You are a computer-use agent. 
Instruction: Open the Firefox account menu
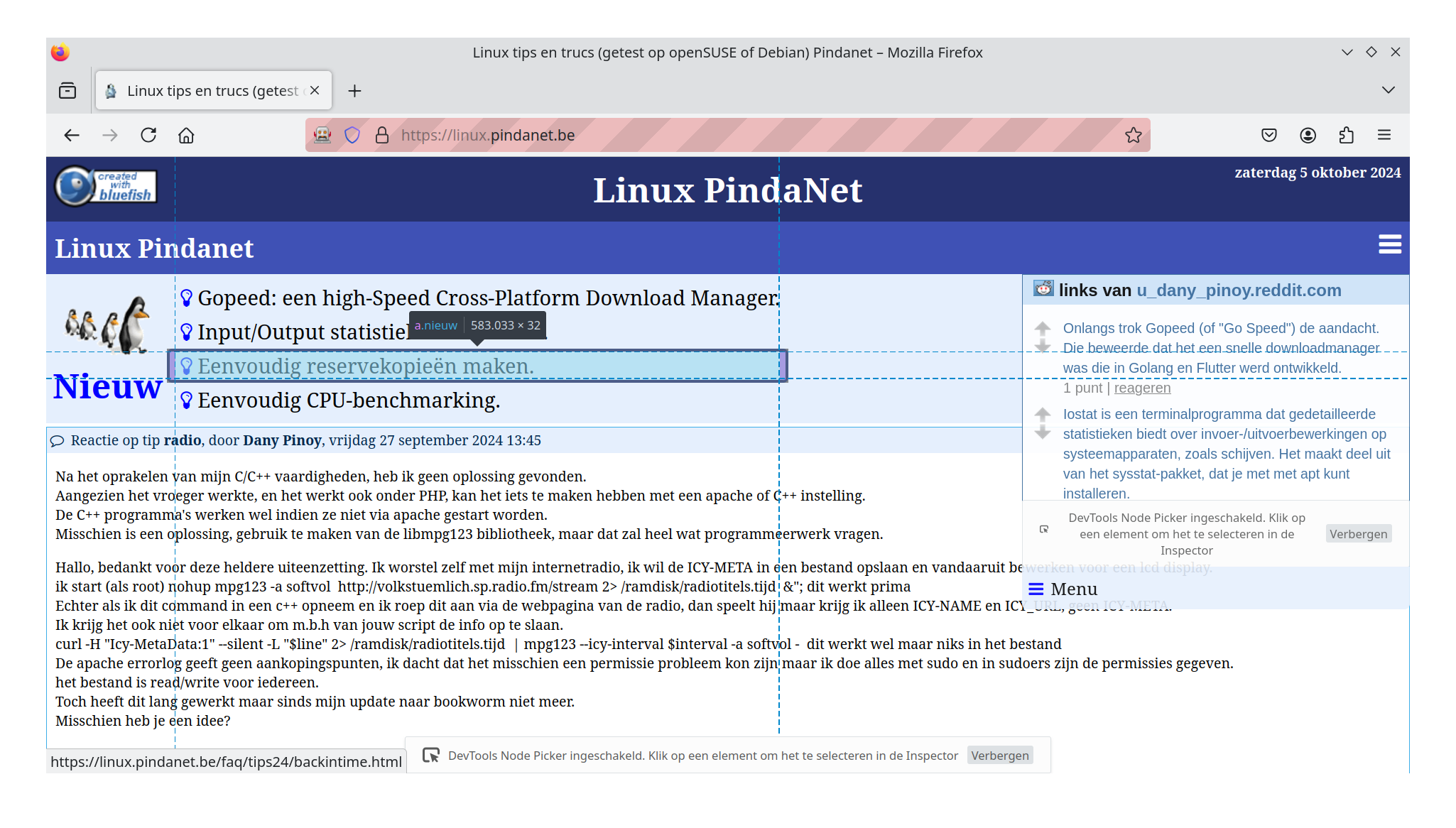(x=1308, y=135)
